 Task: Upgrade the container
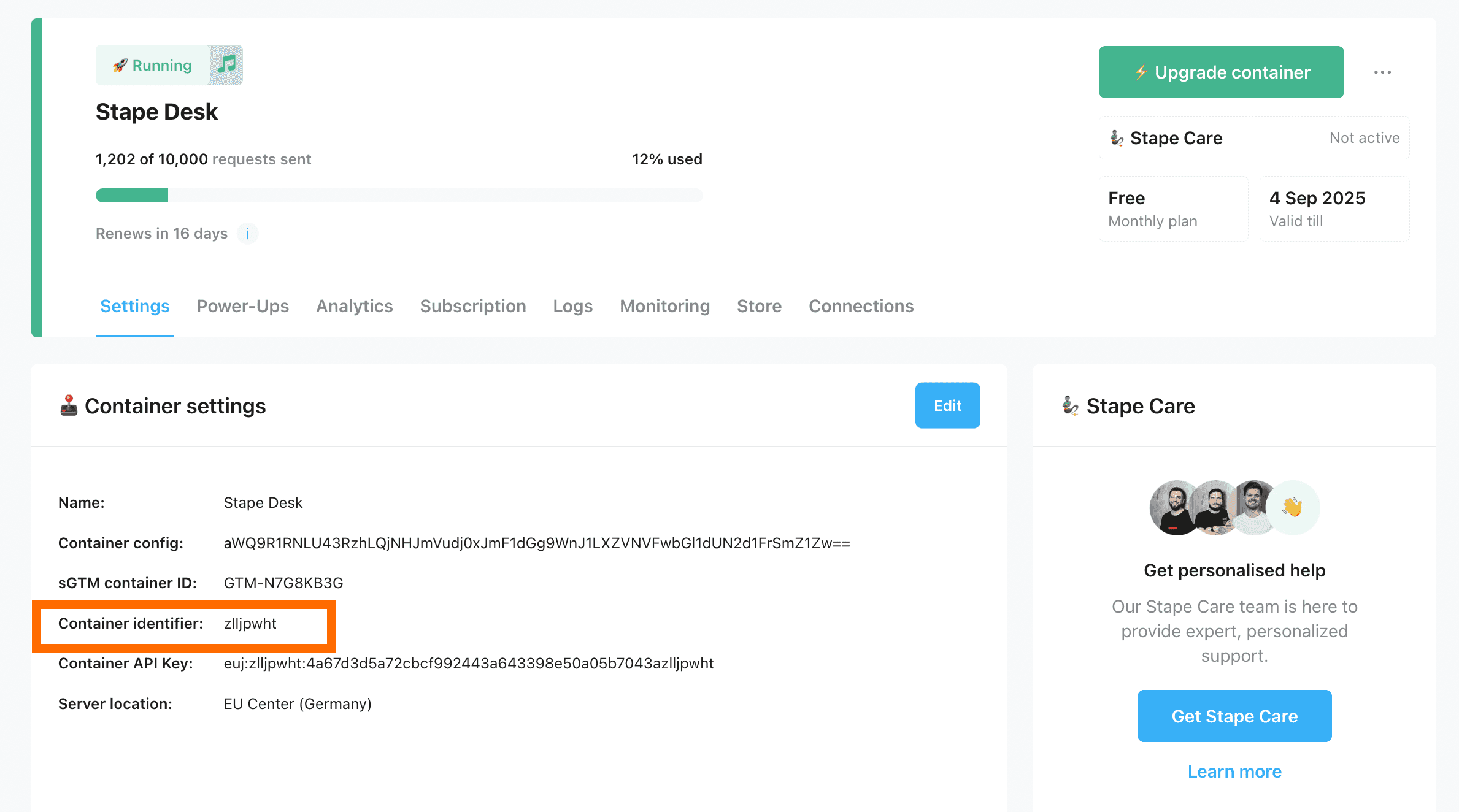pos(1221,72)
